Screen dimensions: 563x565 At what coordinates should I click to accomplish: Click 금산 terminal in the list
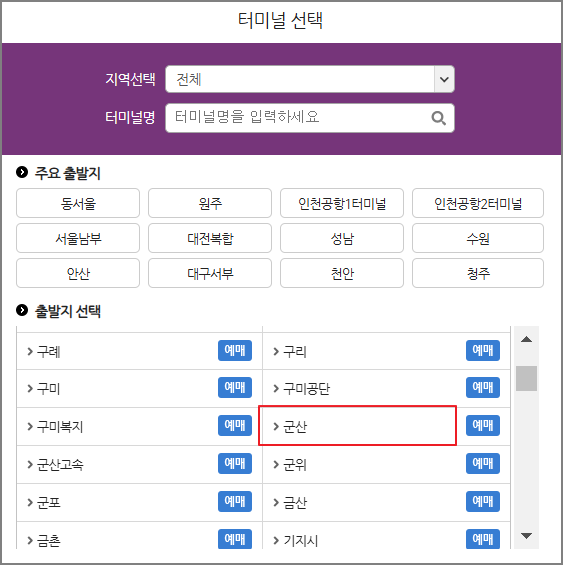pyautogui.click(x=294, y=502)
